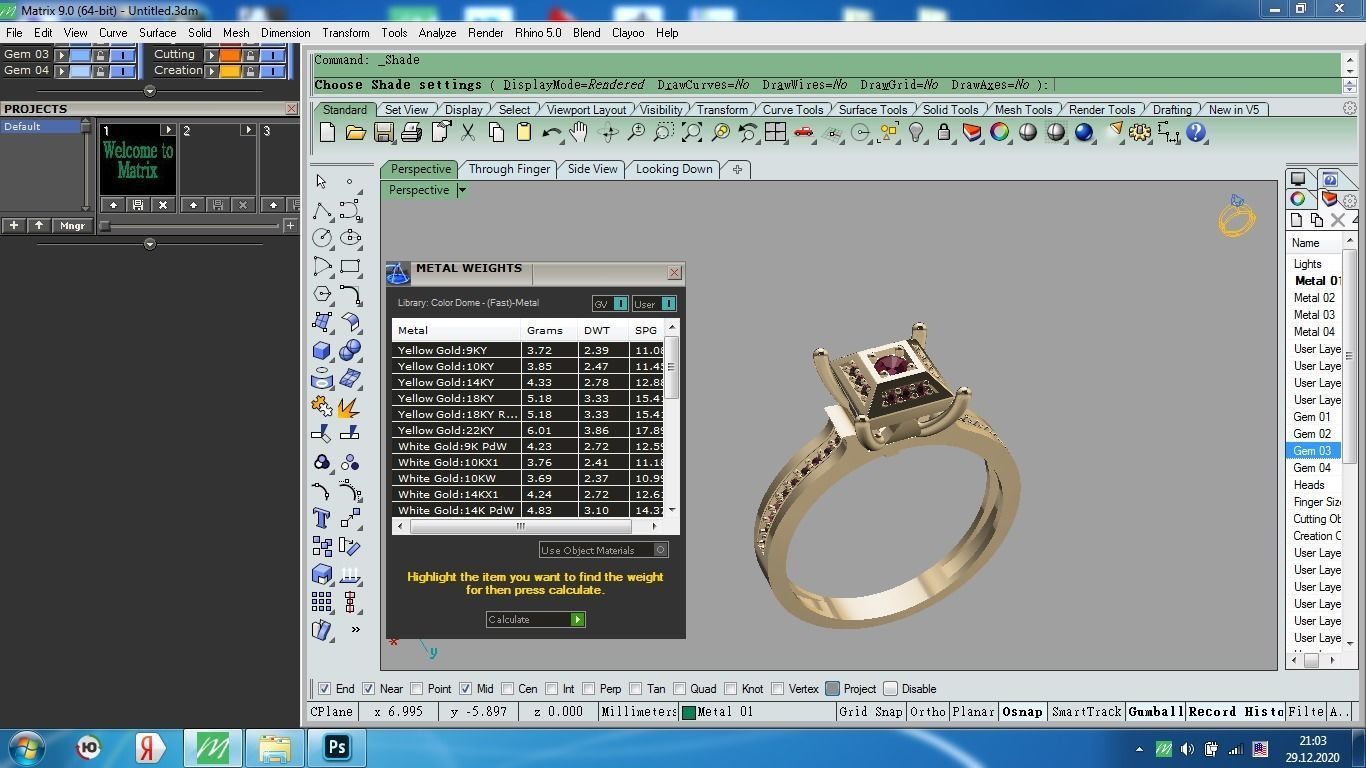1366x768 pixels.
Task: Click the Rectangular Array grid icon
Action: [x=321, y=602]
